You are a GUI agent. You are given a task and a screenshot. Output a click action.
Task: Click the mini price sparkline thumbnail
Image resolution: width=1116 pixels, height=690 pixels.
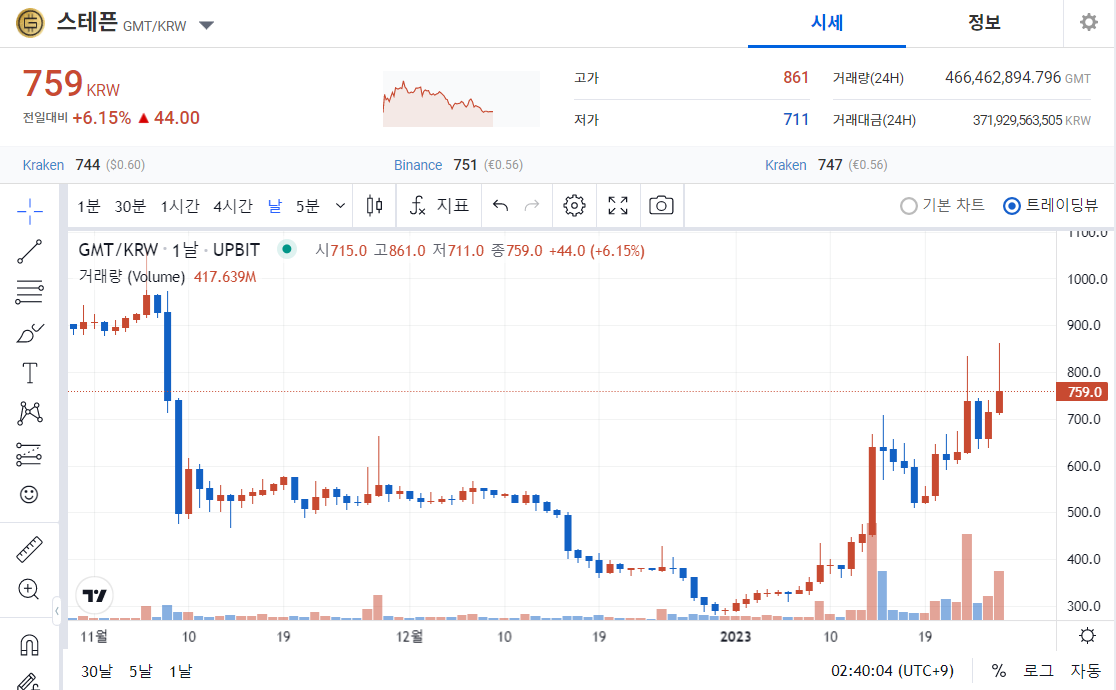point(460,99)
